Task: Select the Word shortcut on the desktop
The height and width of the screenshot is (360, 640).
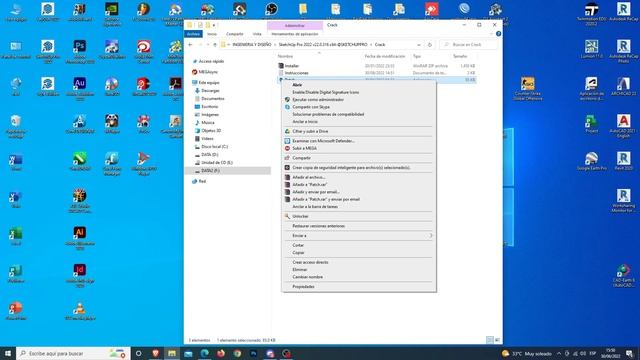Action: tap(16, 162)
